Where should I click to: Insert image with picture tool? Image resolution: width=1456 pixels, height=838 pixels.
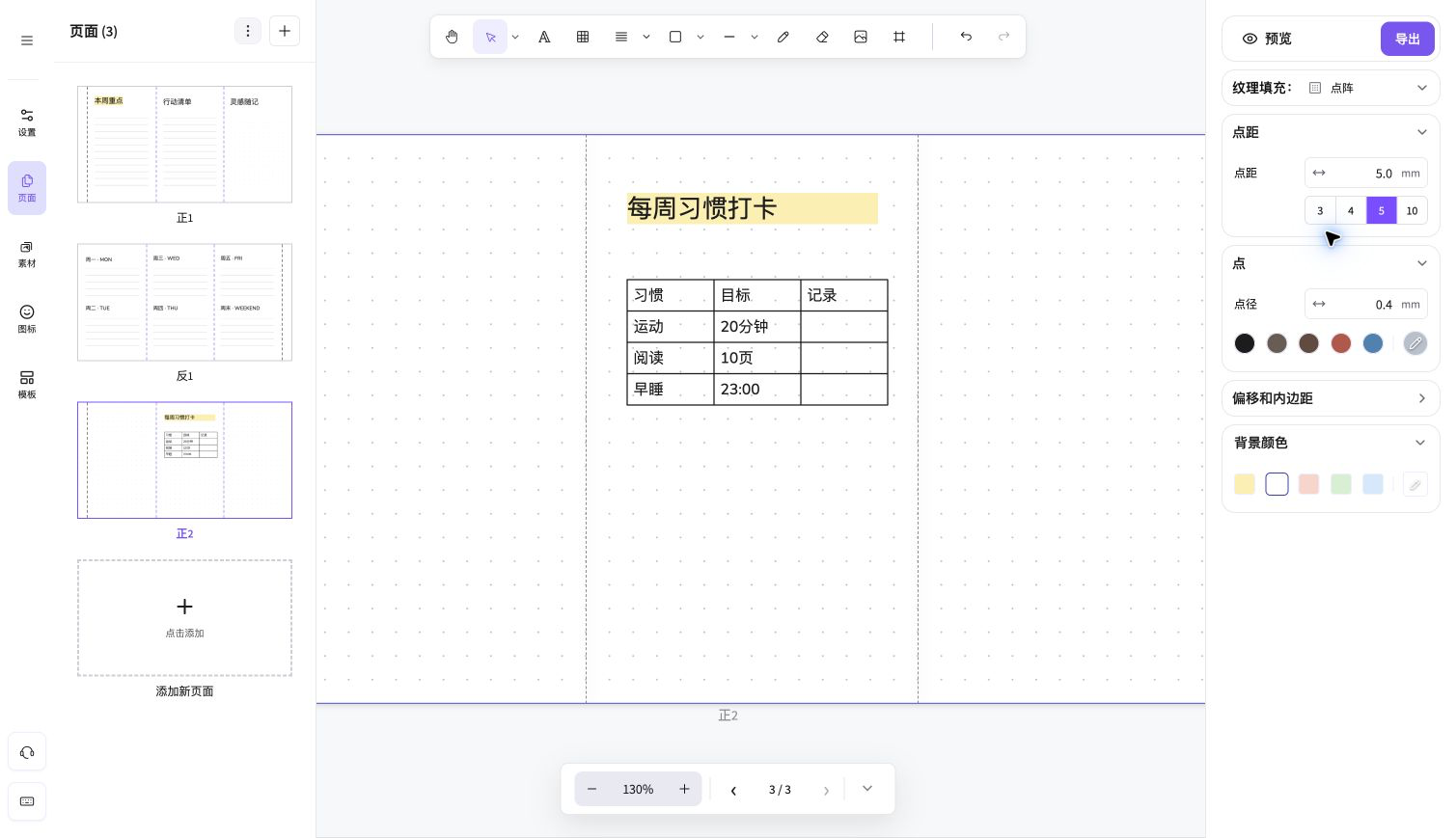coord(861,37)
